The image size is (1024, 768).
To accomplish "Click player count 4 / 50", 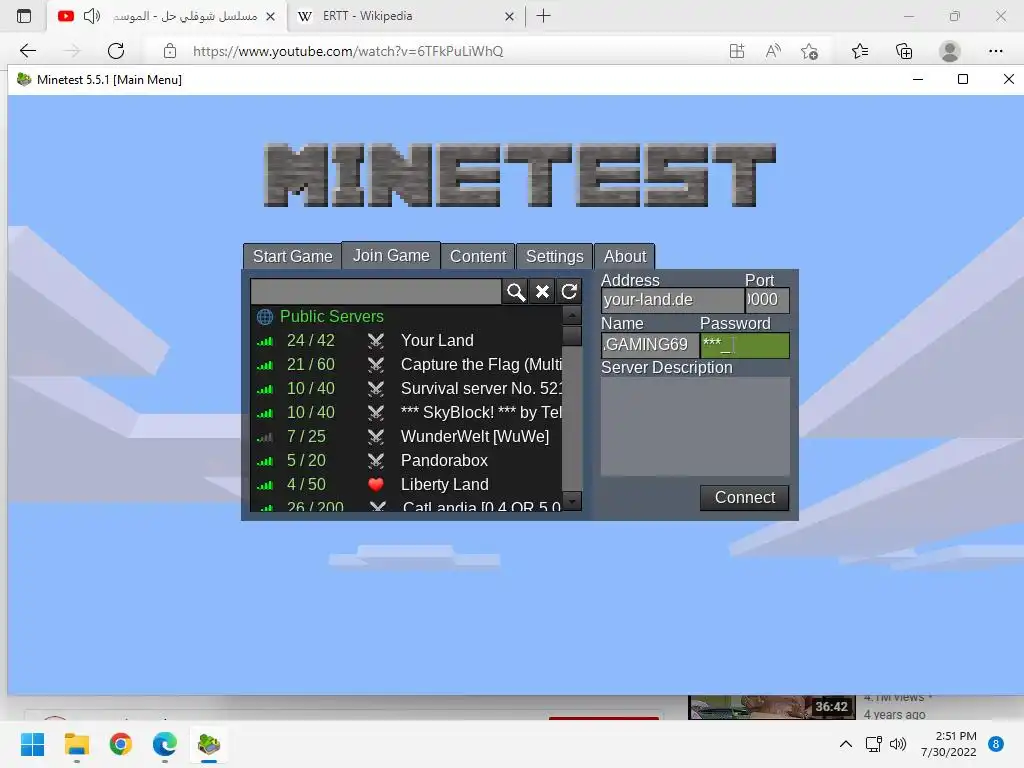I will click(x=306, y=485).
